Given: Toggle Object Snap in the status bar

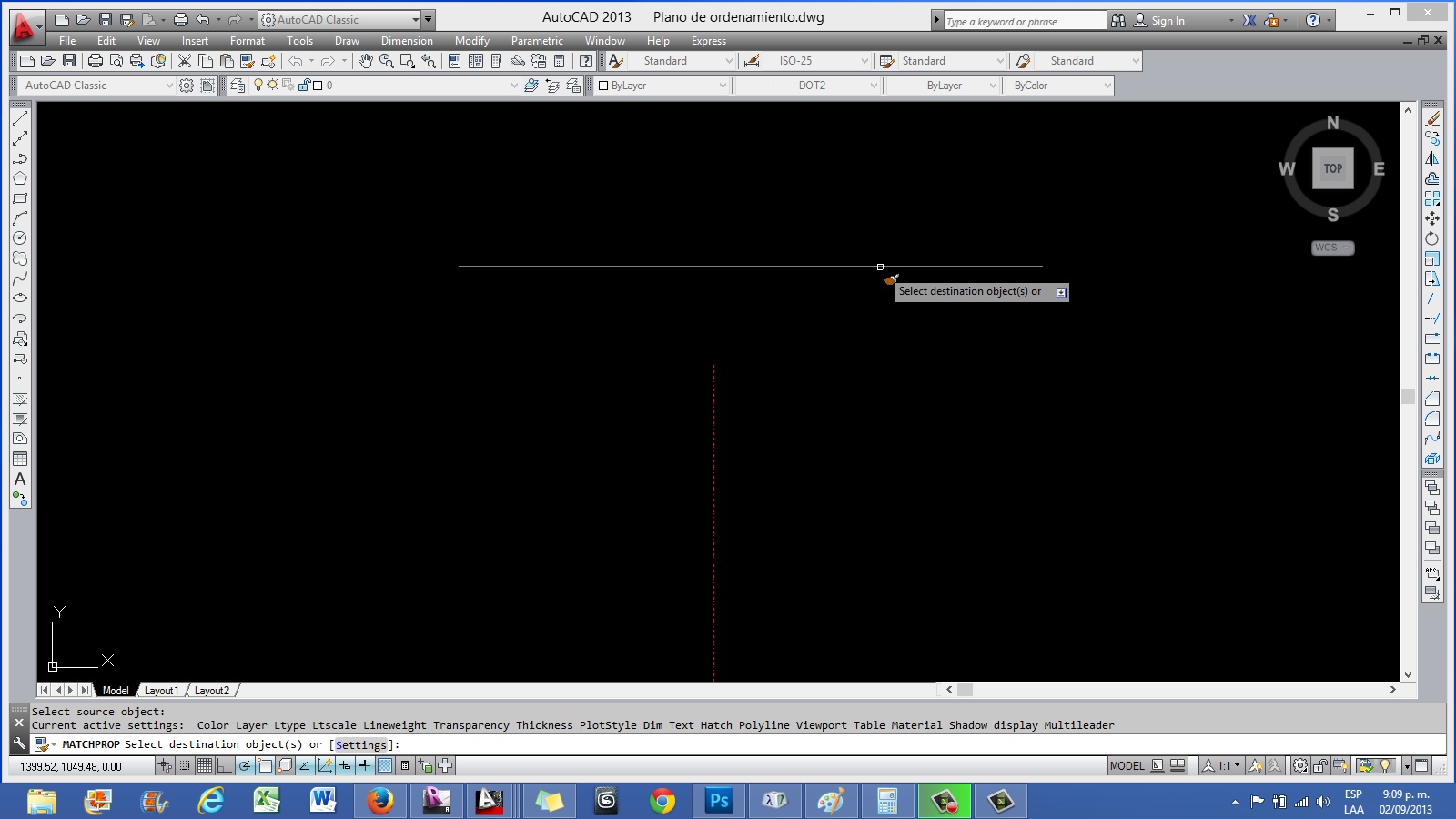Looking at the screenshot, I should 266,765.
